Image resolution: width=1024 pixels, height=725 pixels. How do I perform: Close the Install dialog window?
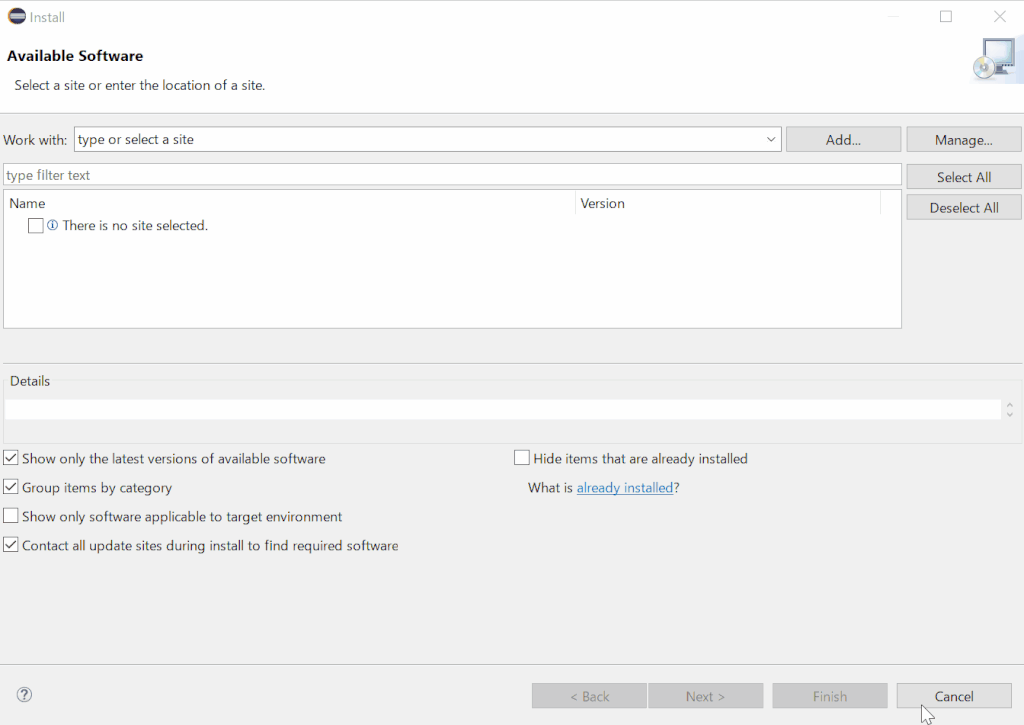999,17
